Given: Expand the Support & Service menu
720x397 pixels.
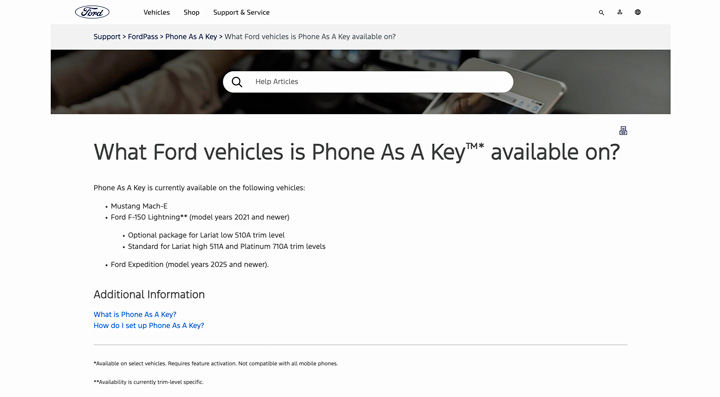Looking at the screenshot, I should point(242,12).
